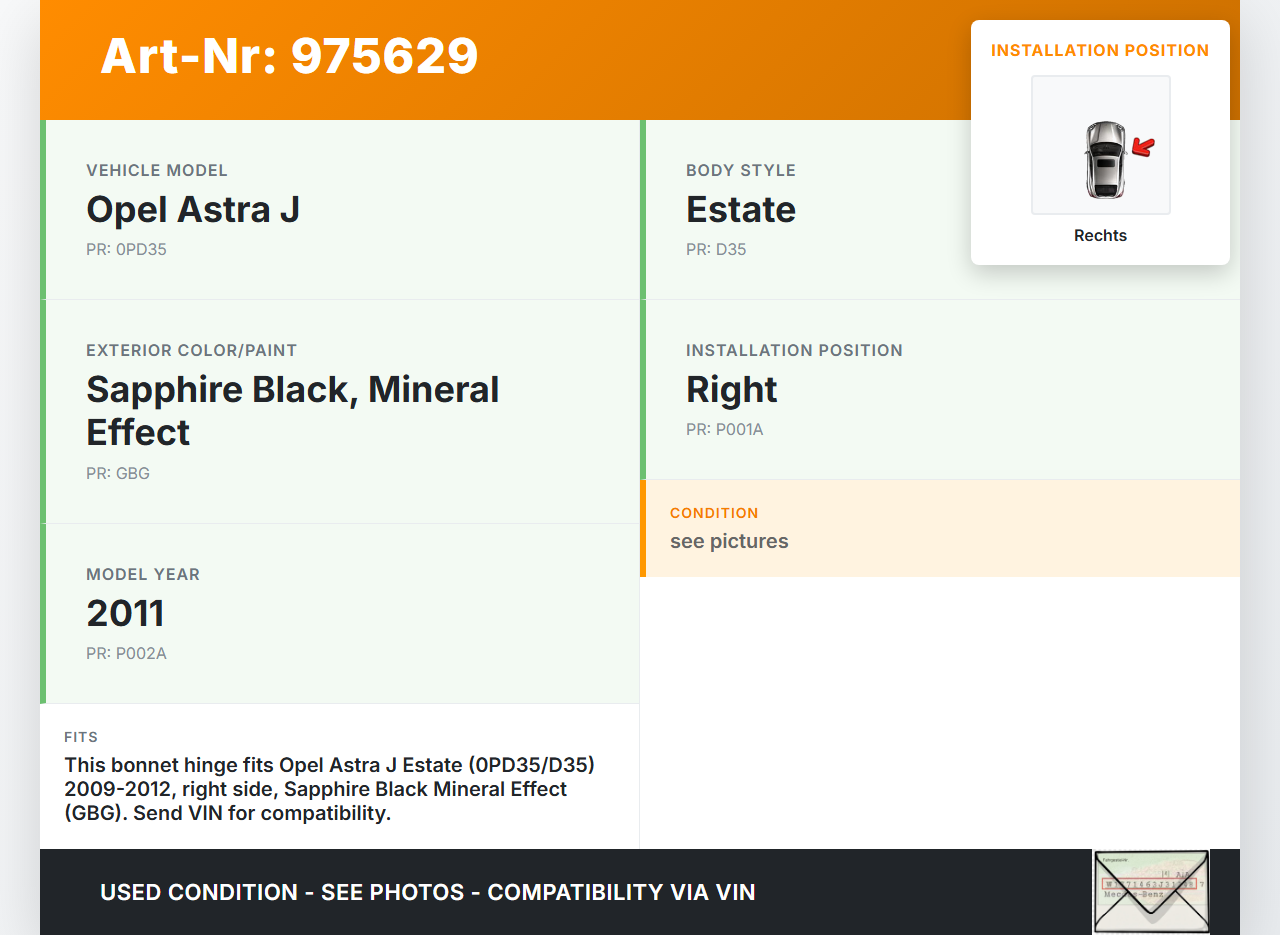
Task: Click the orange 'INSTALLATION POSITION' card title
Action: click(x=1100, y=50)
